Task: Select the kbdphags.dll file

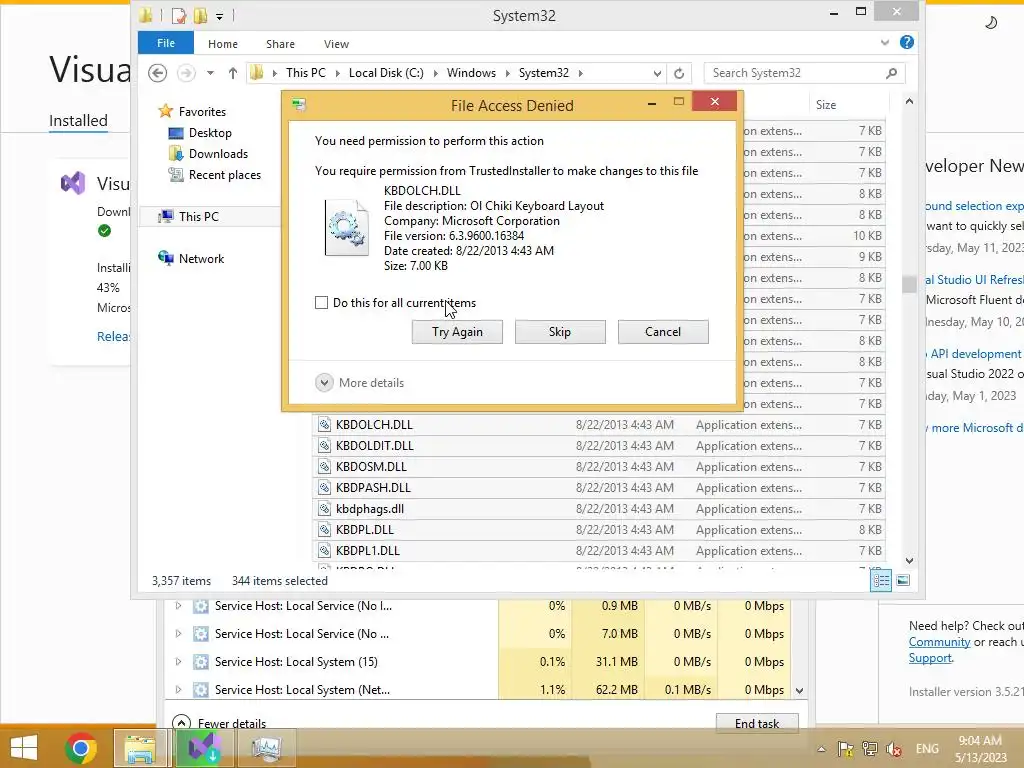Action: point(599,508)
